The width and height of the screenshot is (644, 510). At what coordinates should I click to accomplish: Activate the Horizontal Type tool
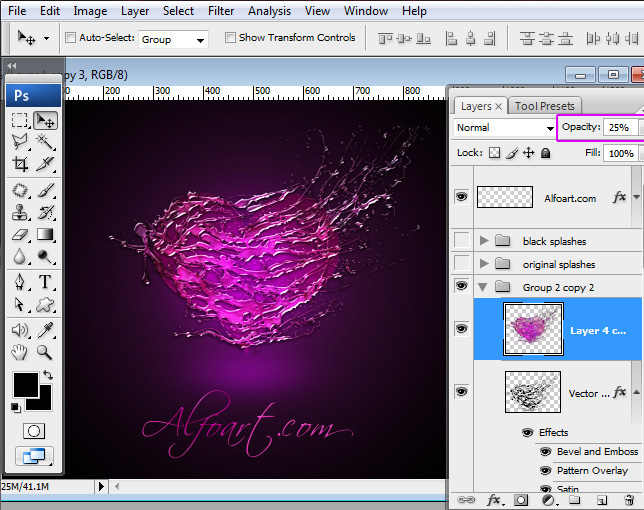pos(46,282)
